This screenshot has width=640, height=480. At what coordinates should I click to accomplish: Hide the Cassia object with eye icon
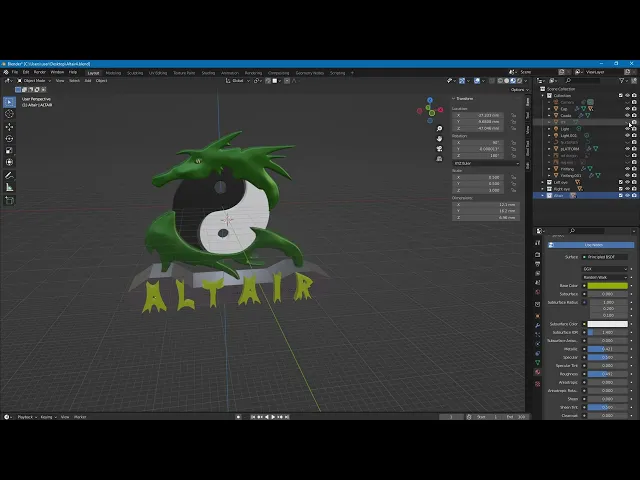(x=627, y=116)
